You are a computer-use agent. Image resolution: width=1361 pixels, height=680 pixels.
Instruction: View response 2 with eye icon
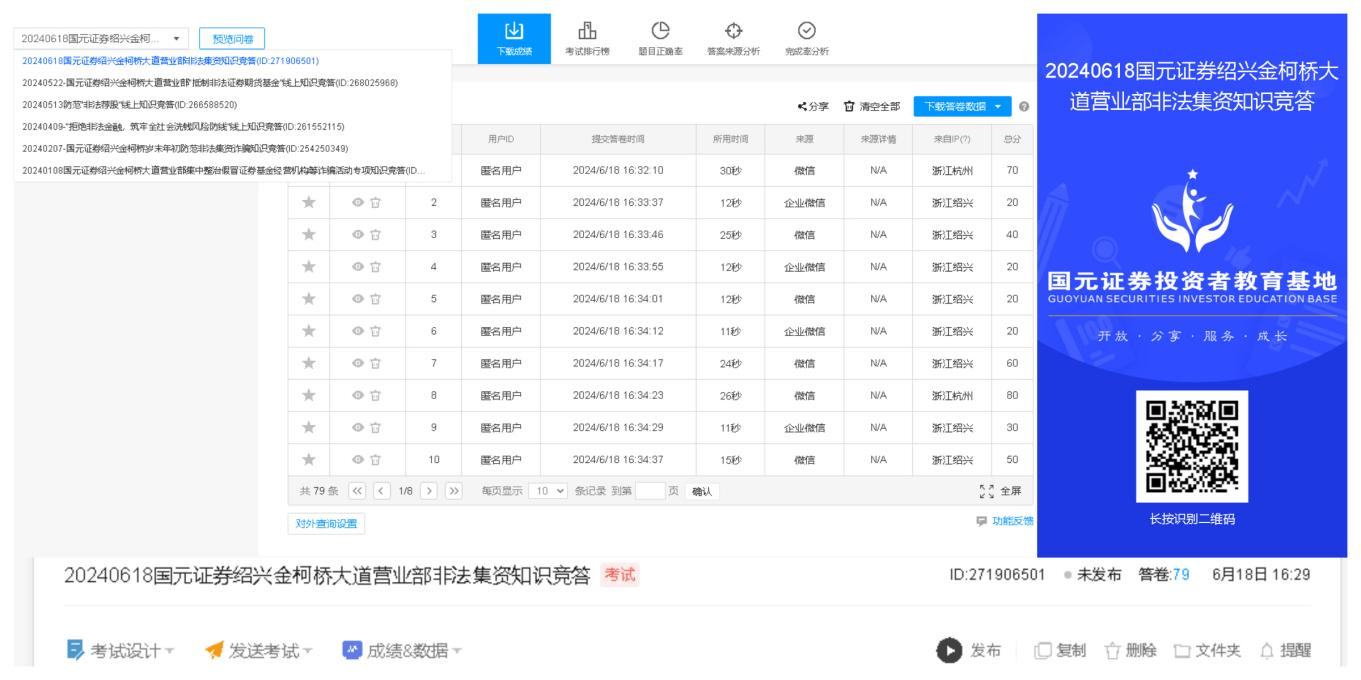[357, 203]
